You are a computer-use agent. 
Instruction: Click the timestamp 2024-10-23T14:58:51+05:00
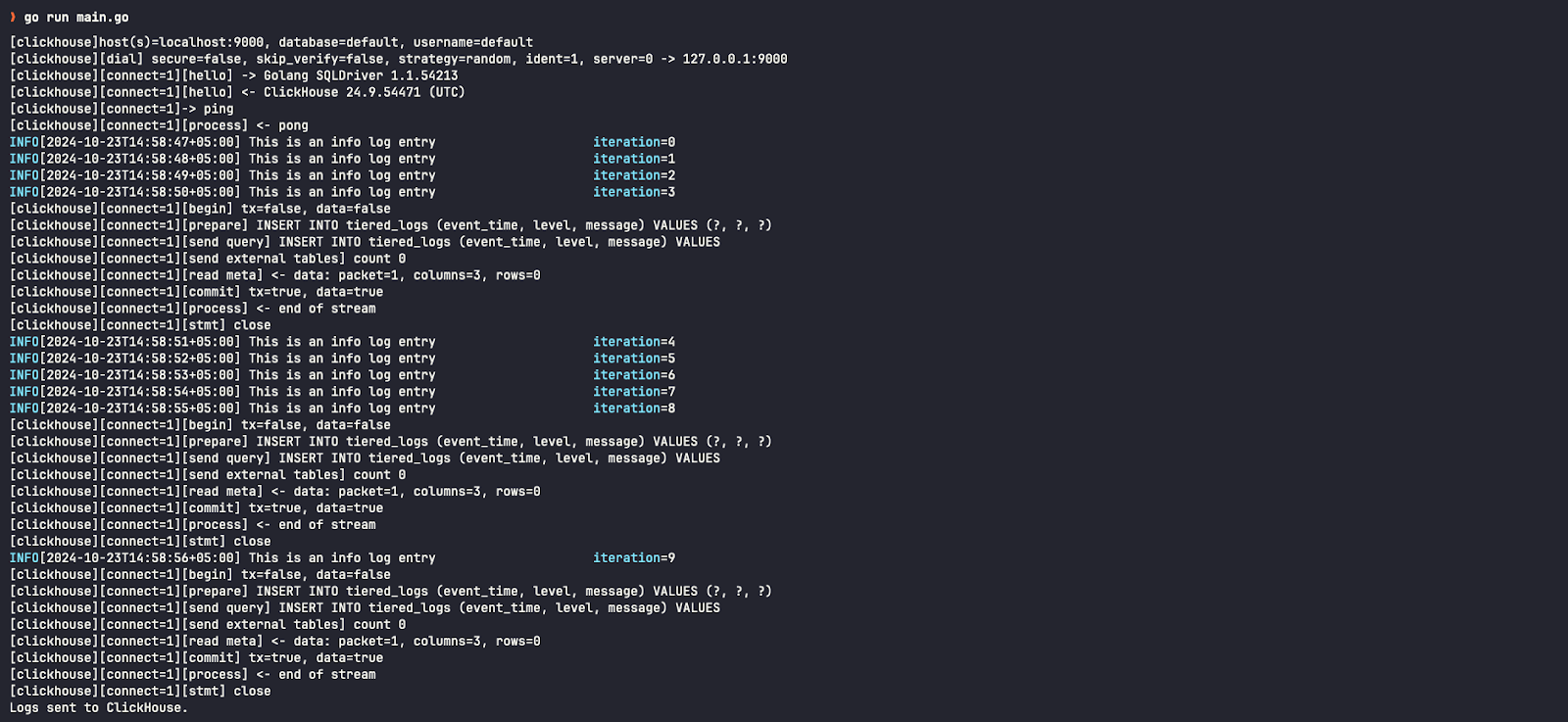pos(140,342)
